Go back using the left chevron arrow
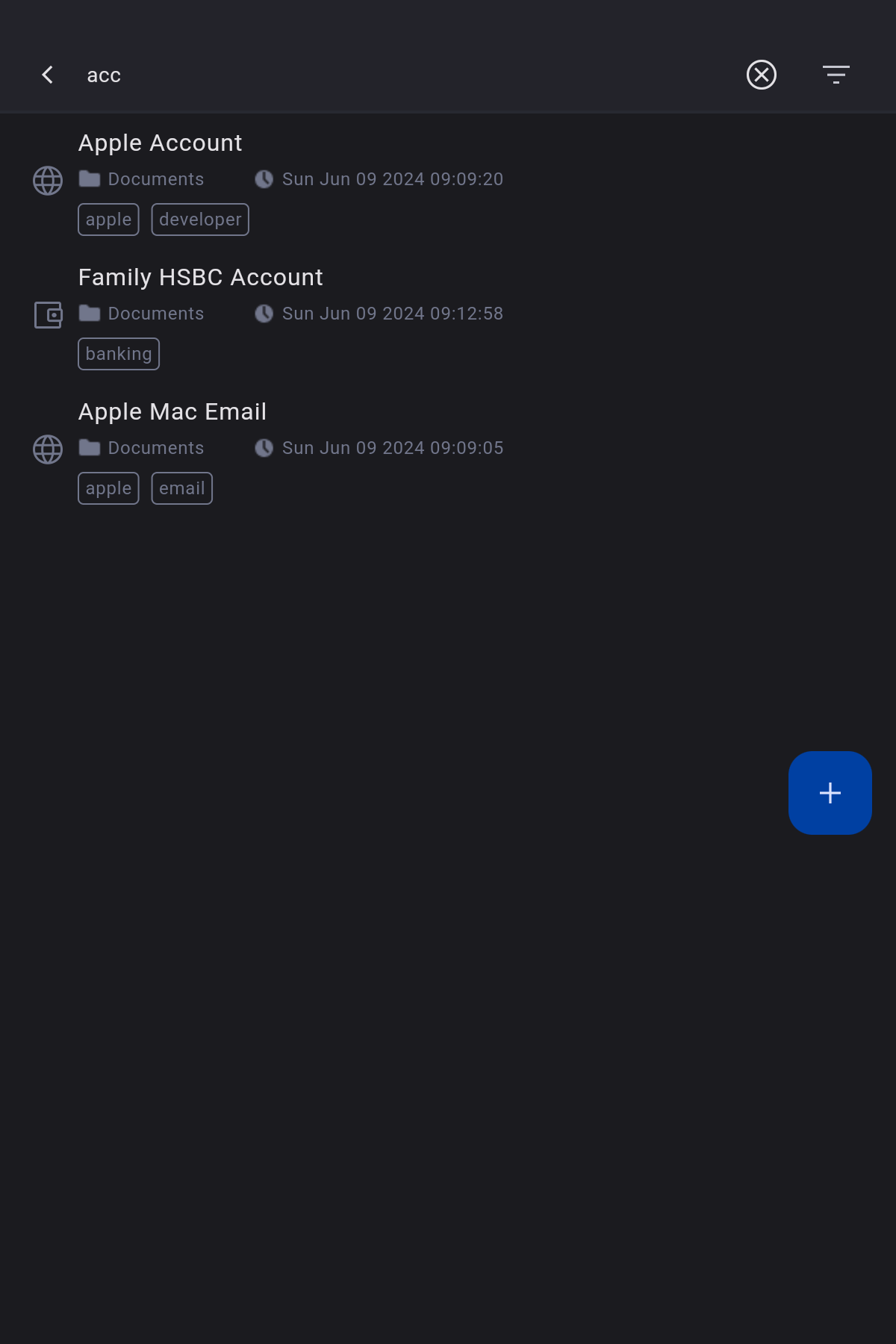Screen dimensions: 896x1344 (47, 75)
